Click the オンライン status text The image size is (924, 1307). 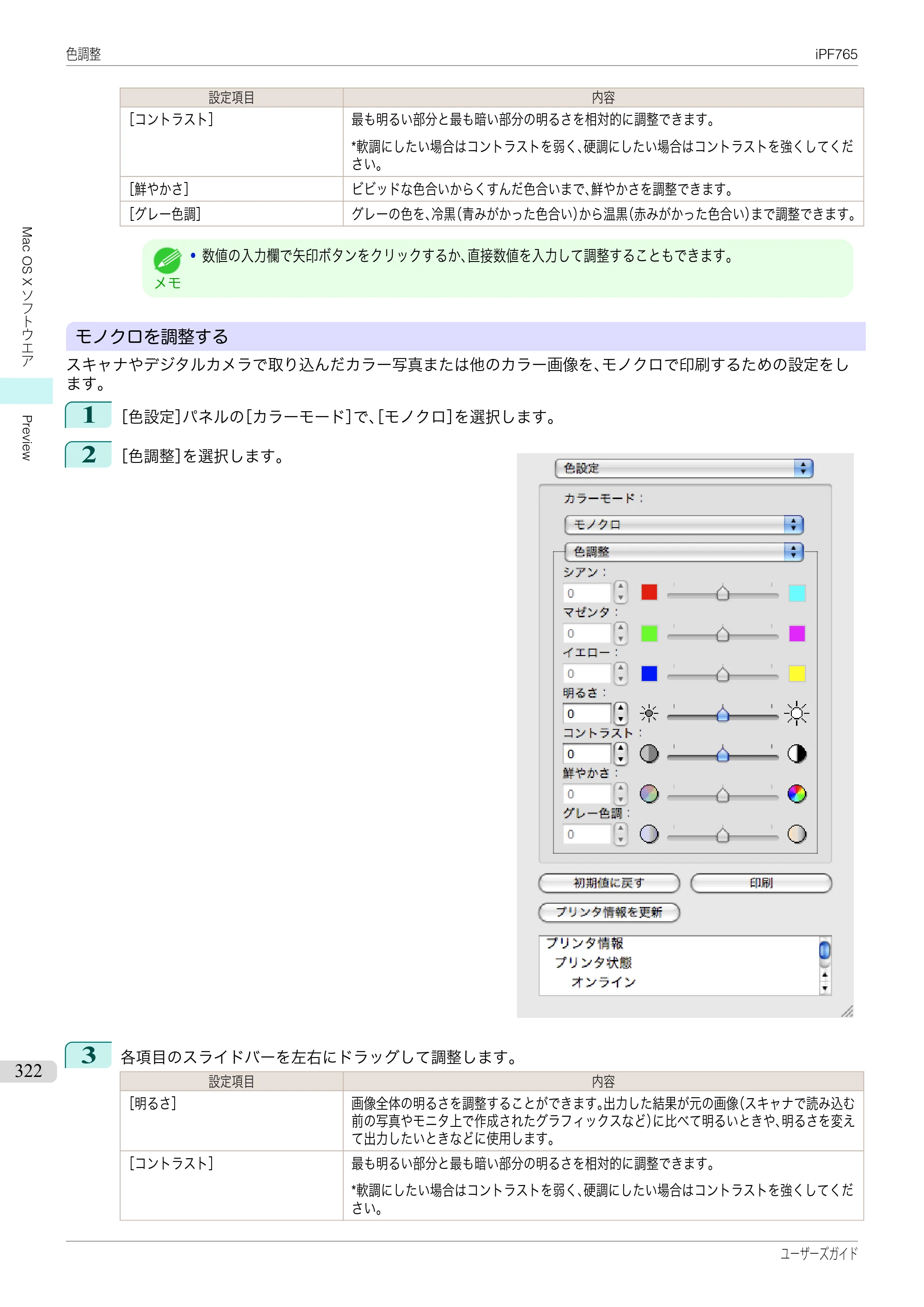pyautogui.click(x=603, y=982)
